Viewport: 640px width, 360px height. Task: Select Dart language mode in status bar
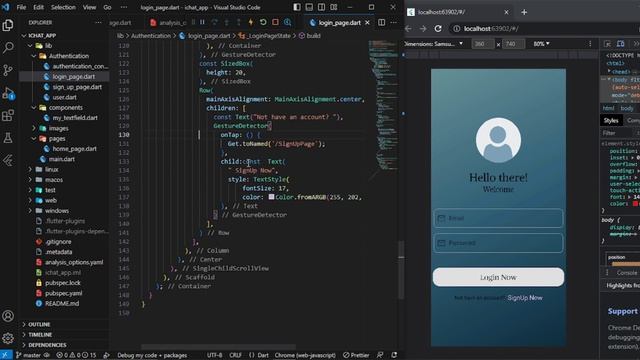[x=263, y=355]
